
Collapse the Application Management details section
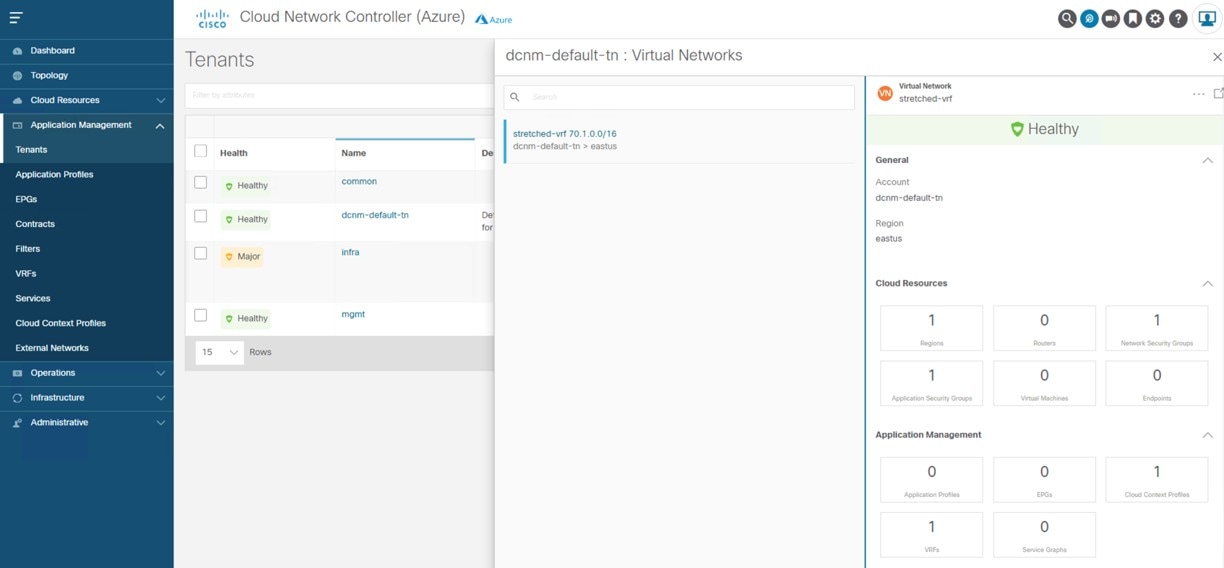[x=1207, y=435]
